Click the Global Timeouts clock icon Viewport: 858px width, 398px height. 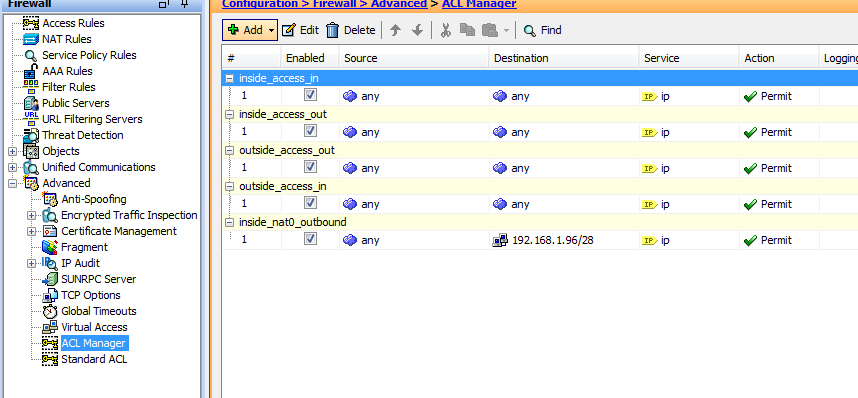point(50,311)
